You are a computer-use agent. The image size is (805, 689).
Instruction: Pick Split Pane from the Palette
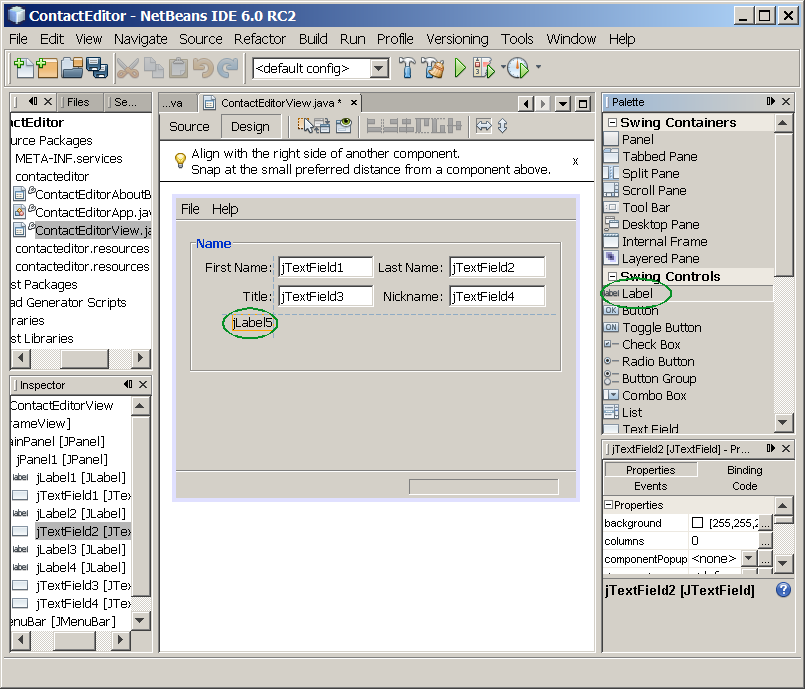pos(650,174)
